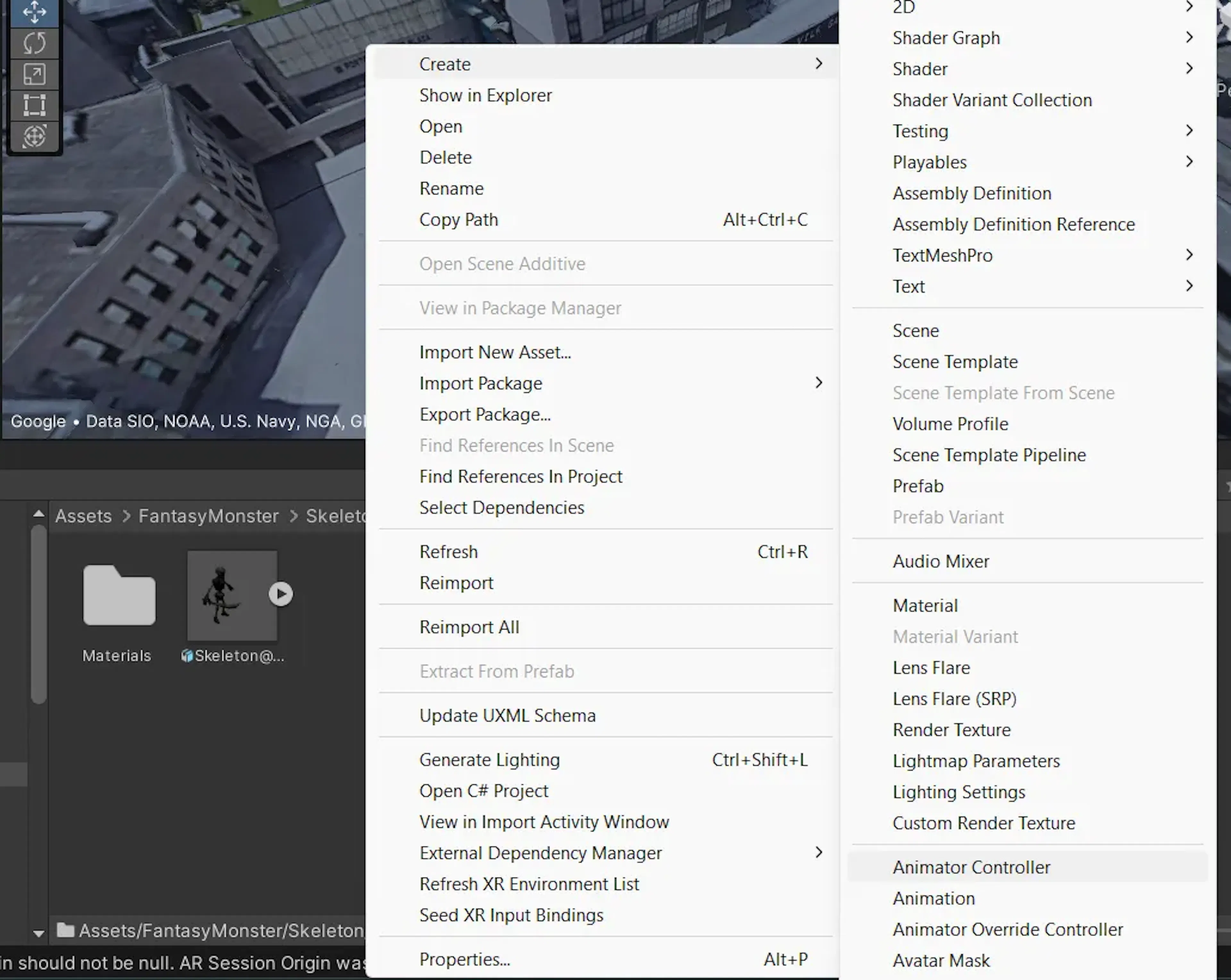
Task: Open the Materials folder icon
Action: click(x=119, y=595)
